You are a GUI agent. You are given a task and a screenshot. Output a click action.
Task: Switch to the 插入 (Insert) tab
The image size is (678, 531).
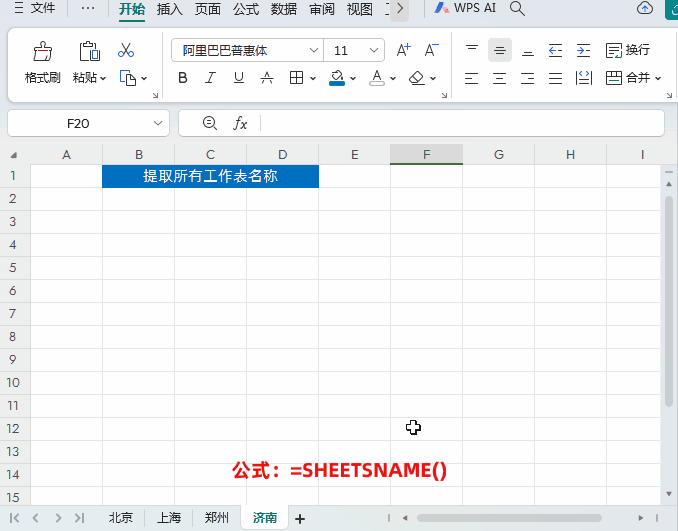click(169, 9)
